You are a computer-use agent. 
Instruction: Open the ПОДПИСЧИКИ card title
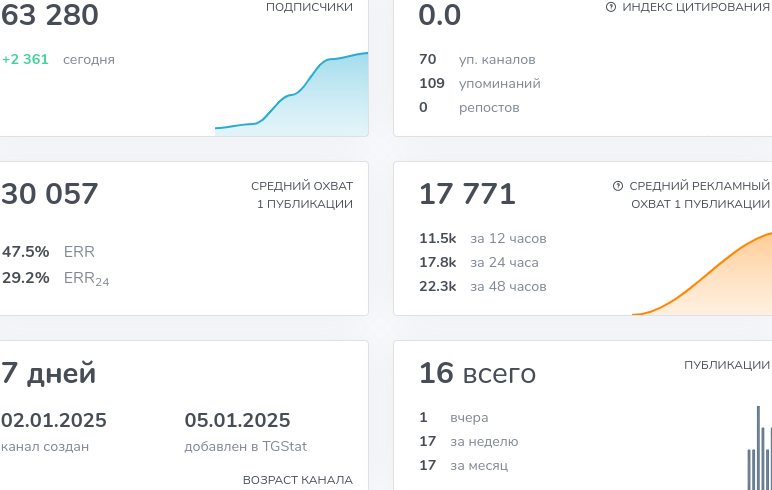[x=309, y=7]
